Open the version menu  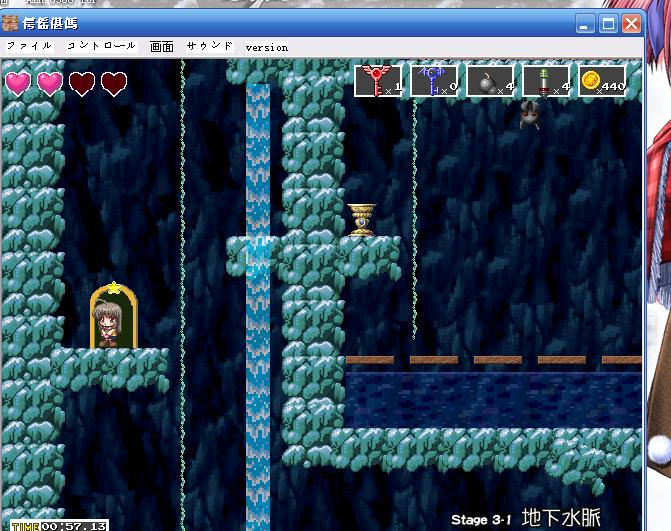[x=267, y=47]
